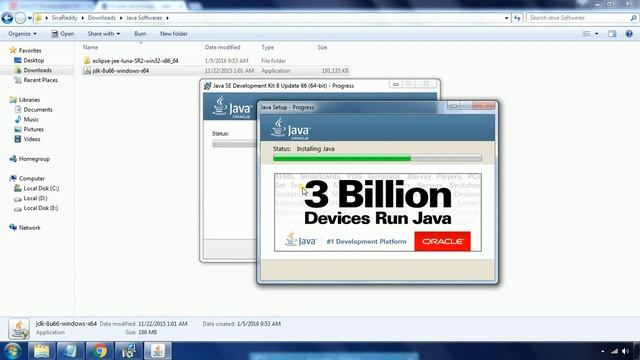Minimize the Java SE Development Kit window

tap(396, 84)
